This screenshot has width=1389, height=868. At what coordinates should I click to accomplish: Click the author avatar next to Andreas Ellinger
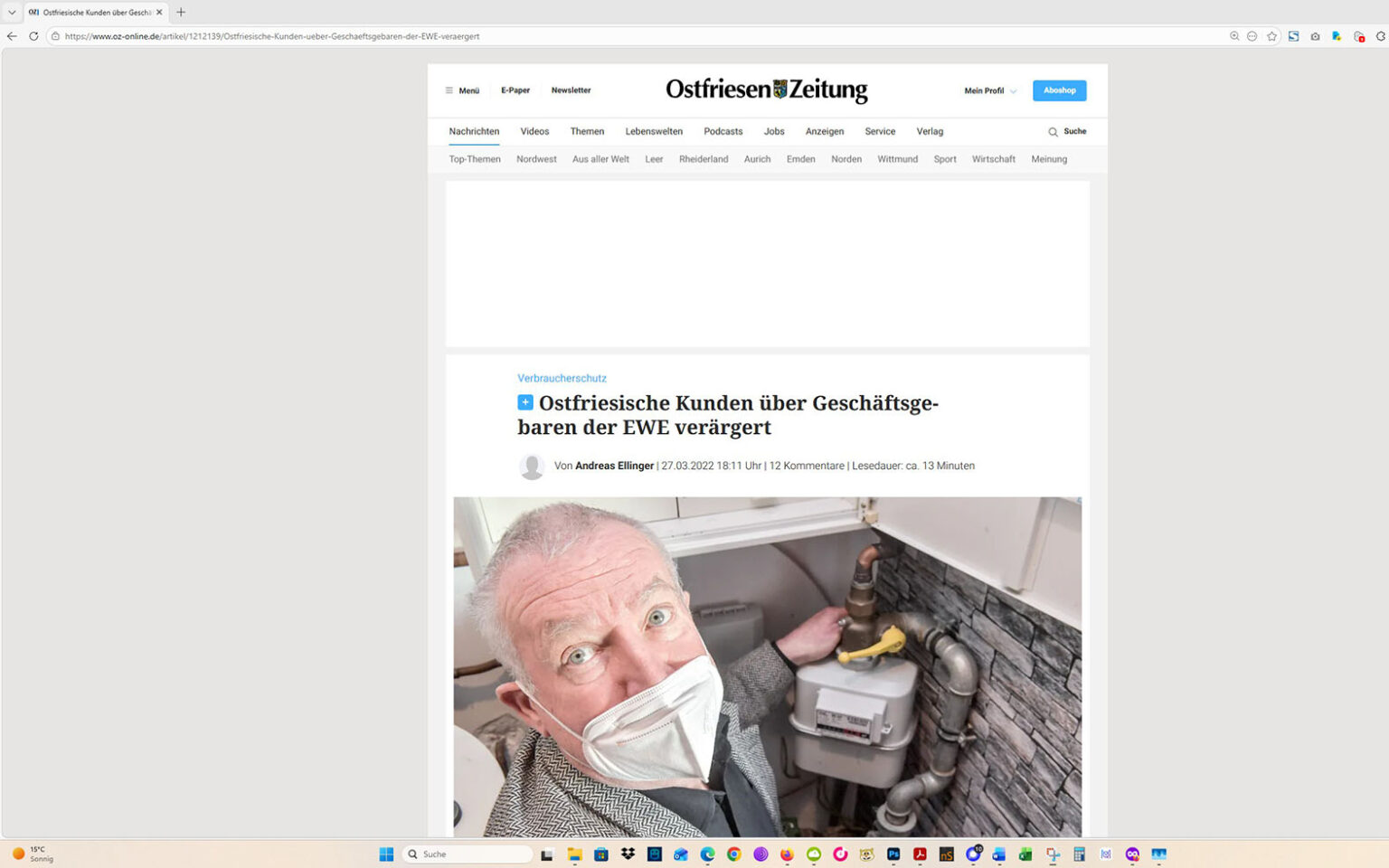(532, 466)
